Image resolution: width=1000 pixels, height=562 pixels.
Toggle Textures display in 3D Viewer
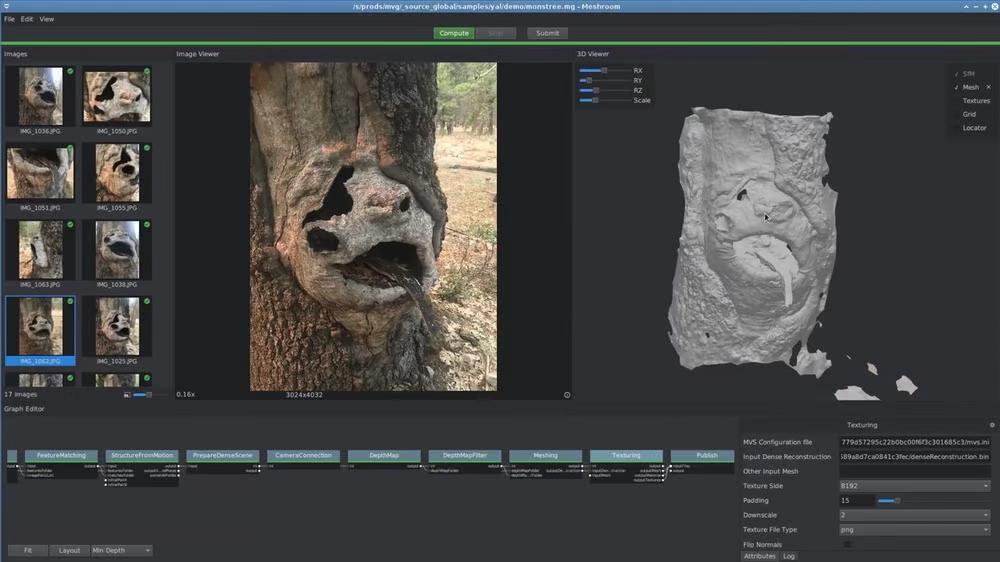tap(976, 101)
